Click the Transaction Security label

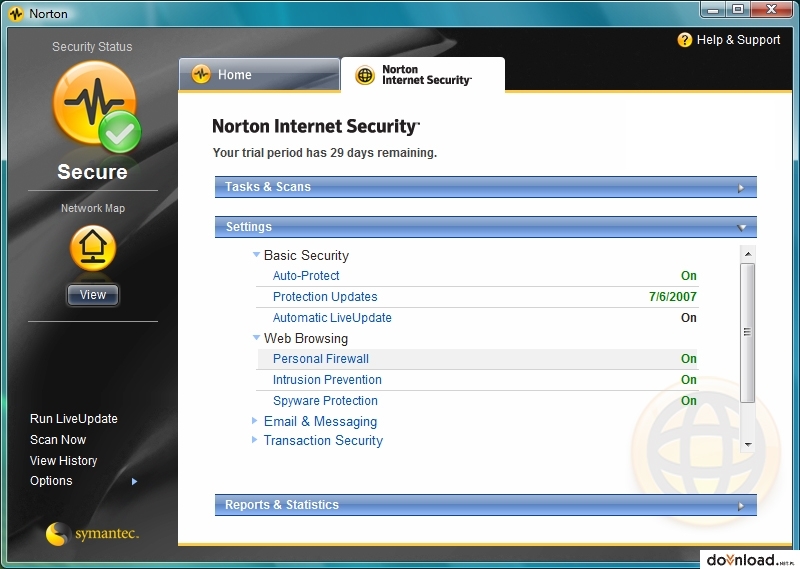click(323, 440)
